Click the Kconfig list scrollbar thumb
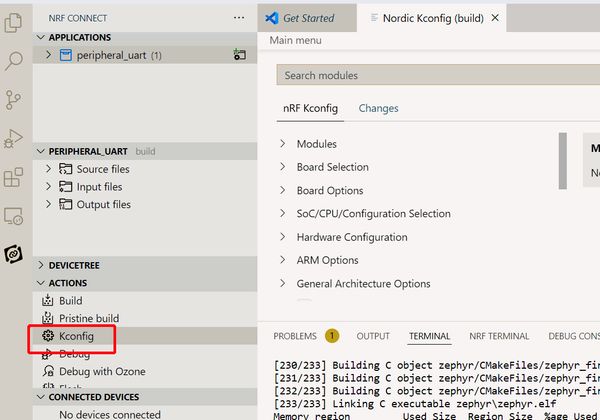This screenshot has width=600, height=420. (x=562, y=161)
